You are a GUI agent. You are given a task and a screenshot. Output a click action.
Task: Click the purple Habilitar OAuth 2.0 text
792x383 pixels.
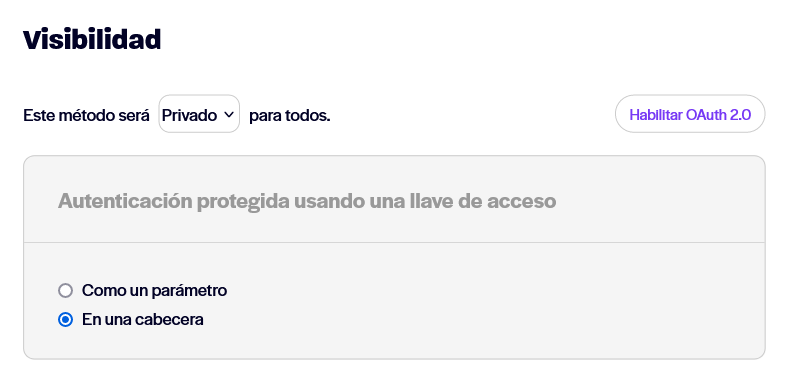690,115
